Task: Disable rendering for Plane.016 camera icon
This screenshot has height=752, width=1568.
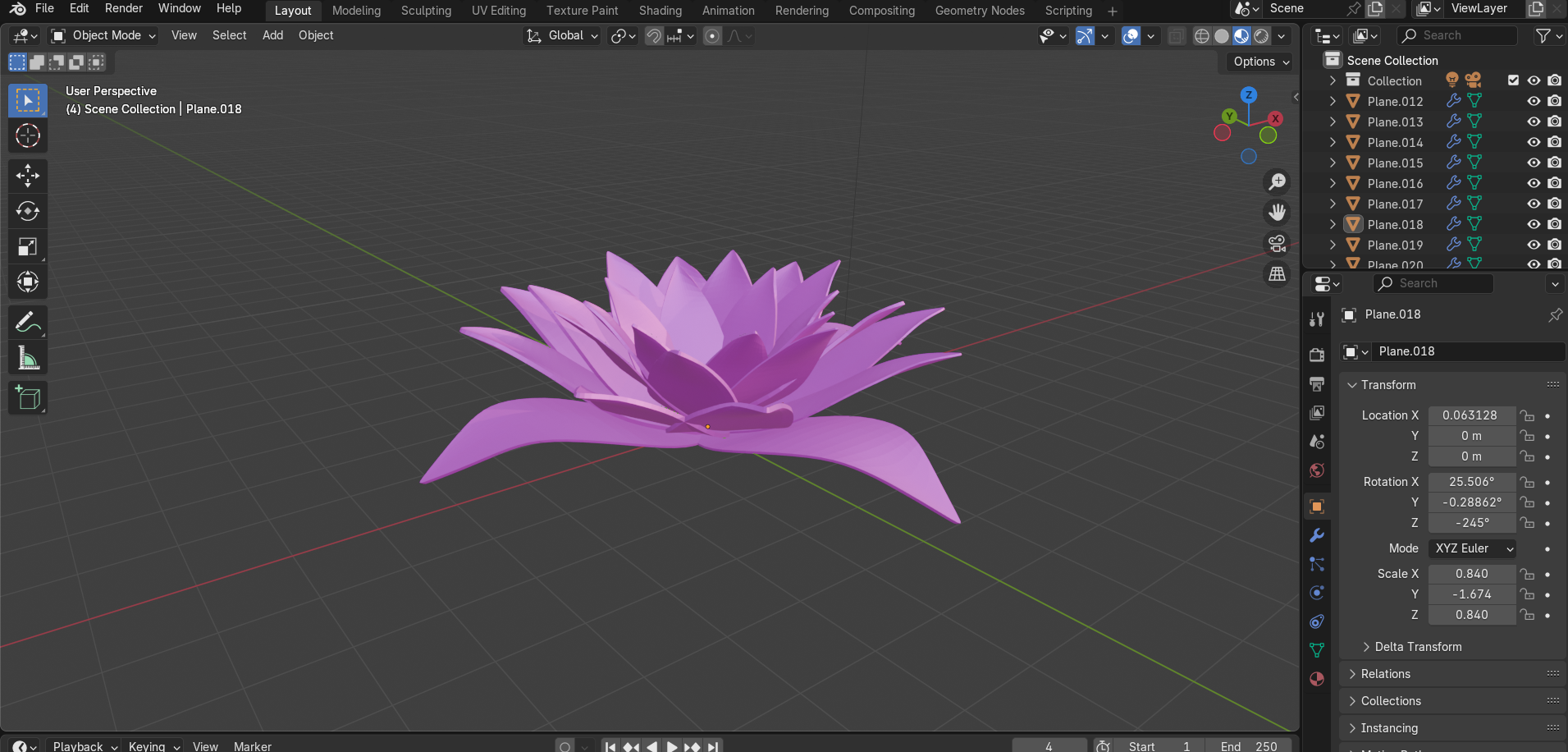Action: tap(1554, 183)
